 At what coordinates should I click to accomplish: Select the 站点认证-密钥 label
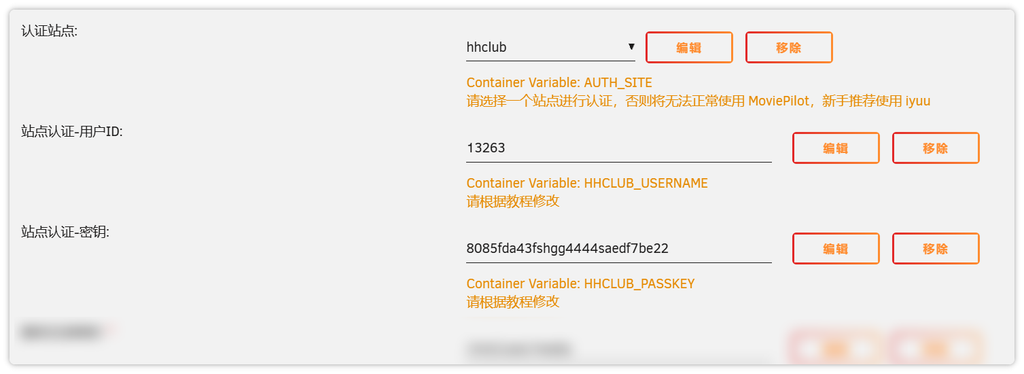tap(65, 232)
